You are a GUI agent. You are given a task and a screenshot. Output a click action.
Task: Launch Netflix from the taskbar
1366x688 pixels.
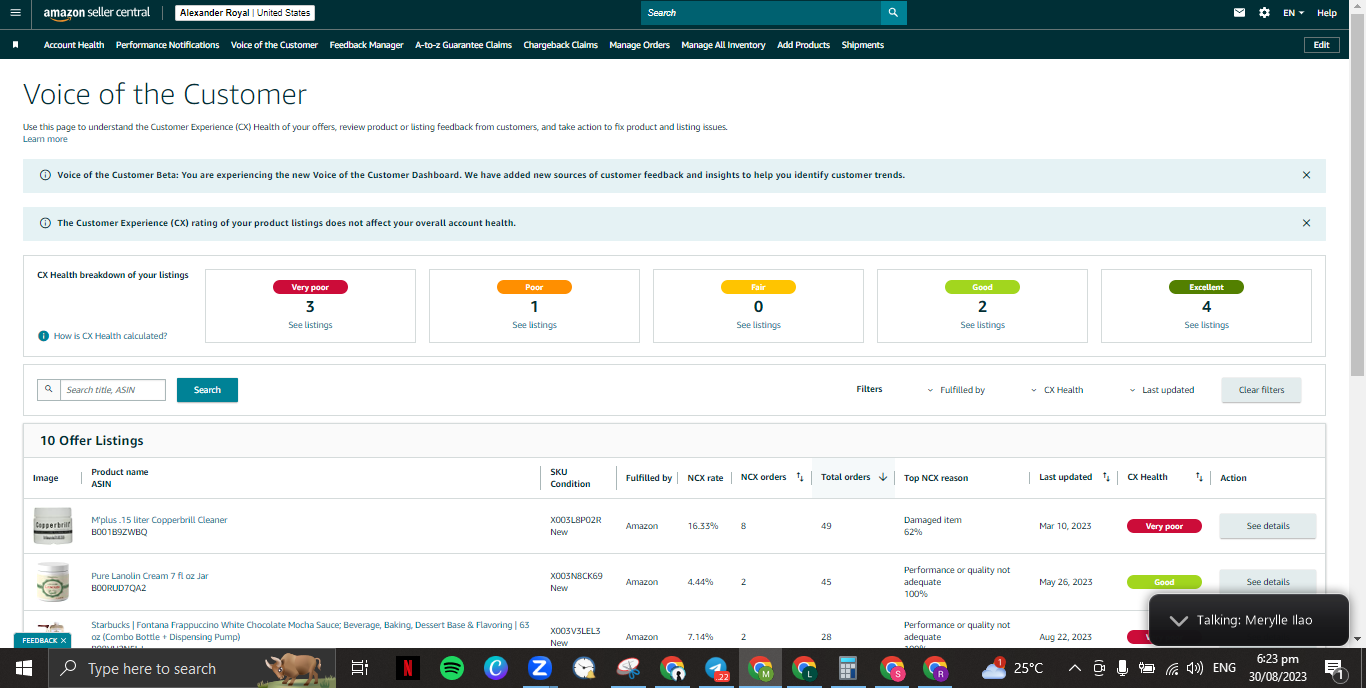tap(407, 668)
